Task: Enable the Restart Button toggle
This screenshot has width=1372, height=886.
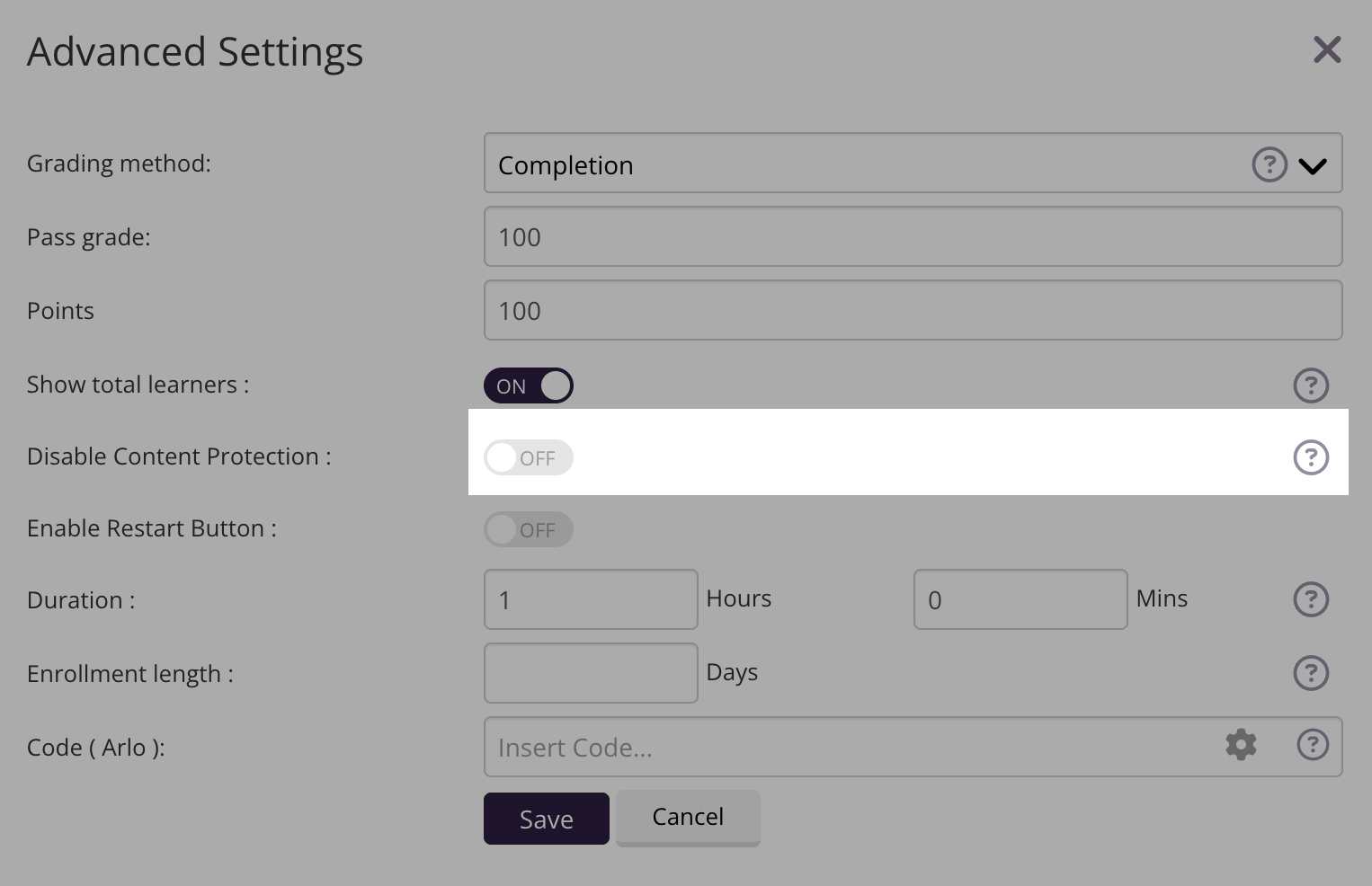Action: pyautogui.click(x=529, y=529)
